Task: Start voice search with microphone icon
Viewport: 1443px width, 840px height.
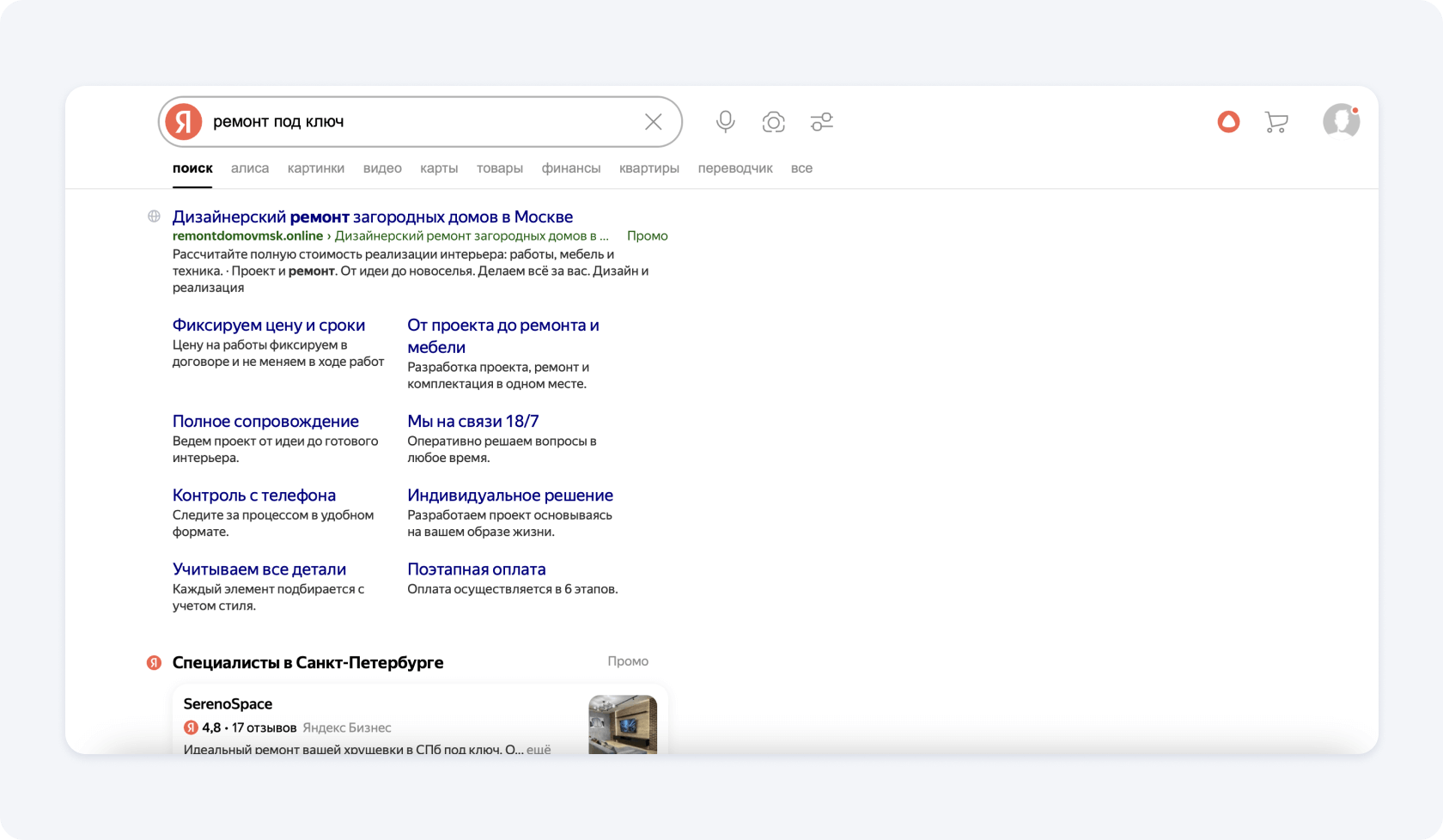Action: click(x=726, y=122)
